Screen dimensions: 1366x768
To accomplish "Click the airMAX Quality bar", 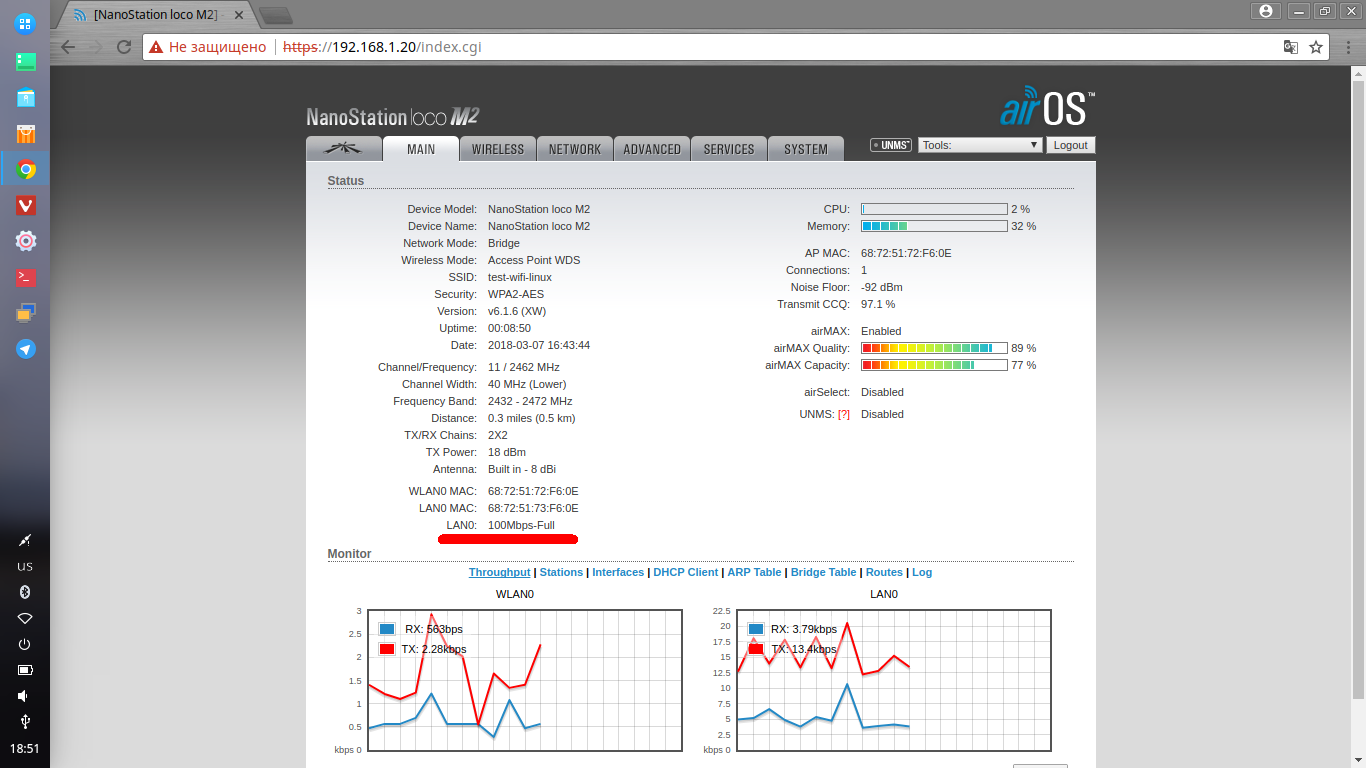I will (x=933, y=348).
